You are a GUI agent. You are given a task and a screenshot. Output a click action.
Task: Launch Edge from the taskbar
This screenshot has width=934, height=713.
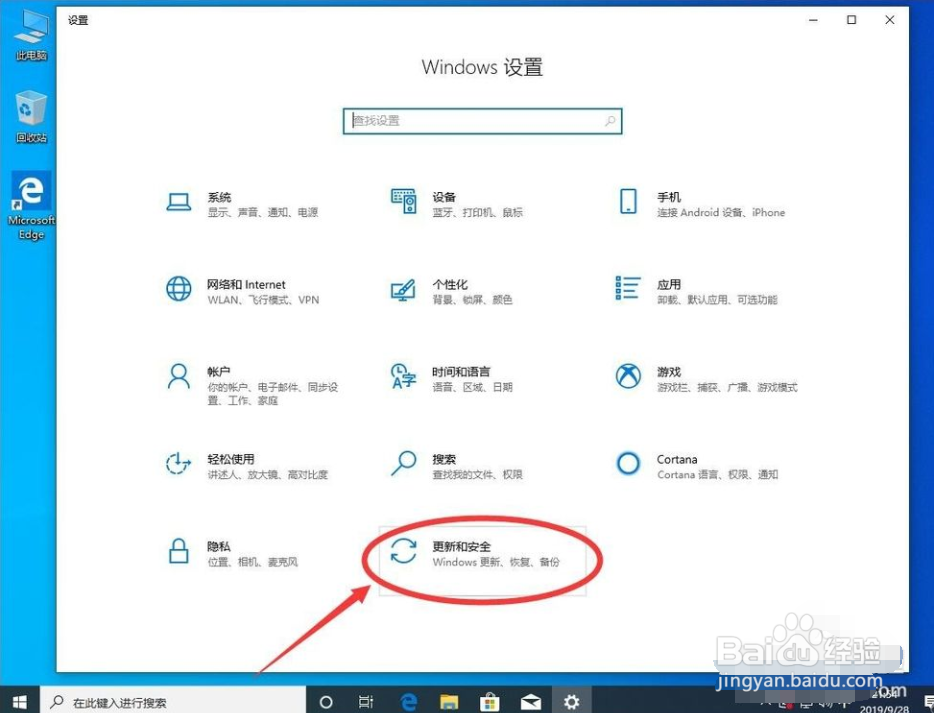pos(409,702)
